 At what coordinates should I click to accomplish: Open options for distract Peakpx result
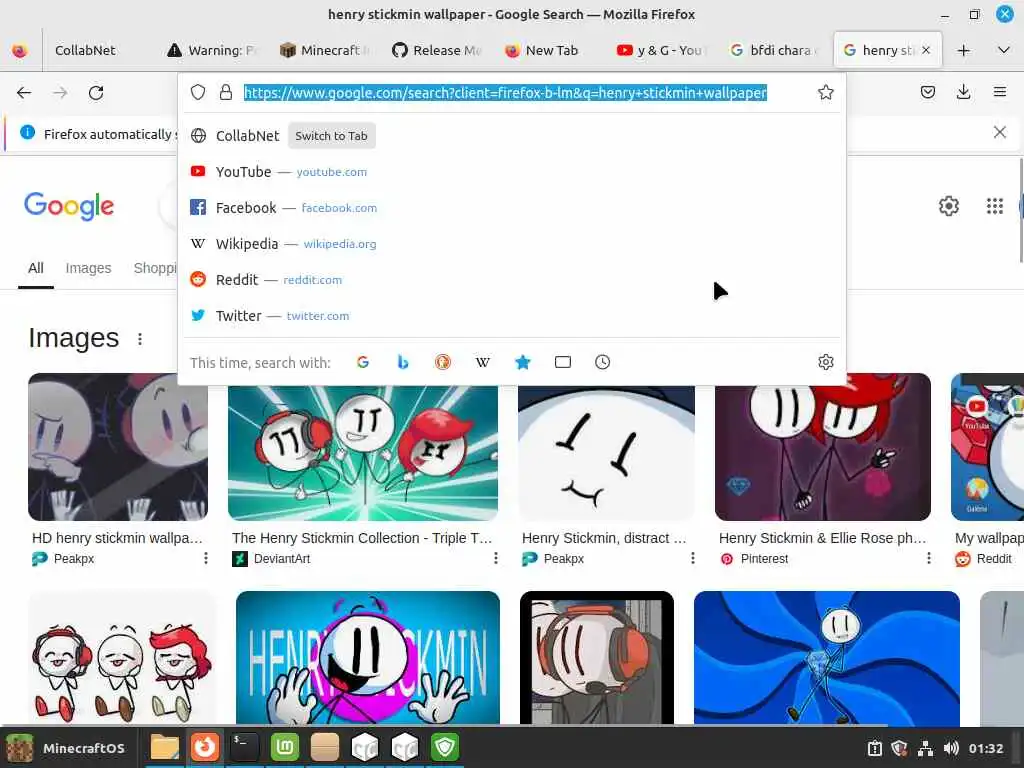[693, 558]
